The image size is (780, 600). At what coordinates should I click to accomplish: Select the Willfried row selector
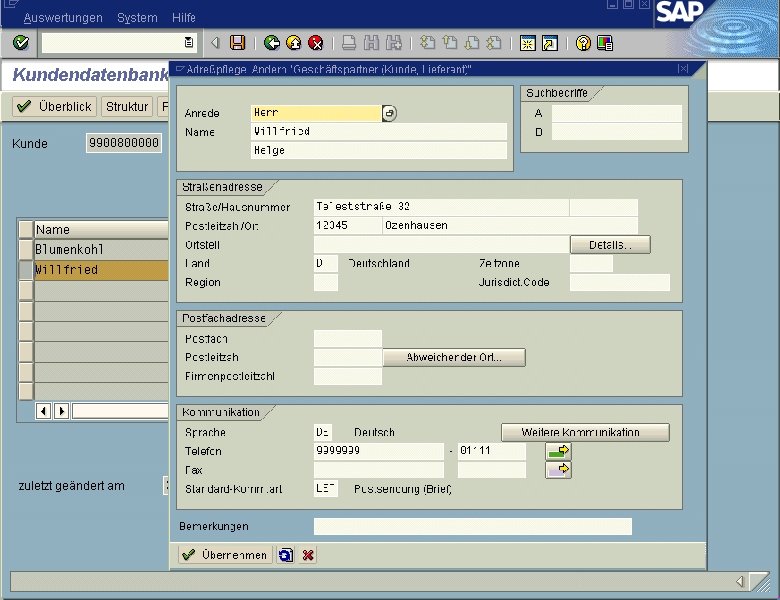(x=26, y=270)
